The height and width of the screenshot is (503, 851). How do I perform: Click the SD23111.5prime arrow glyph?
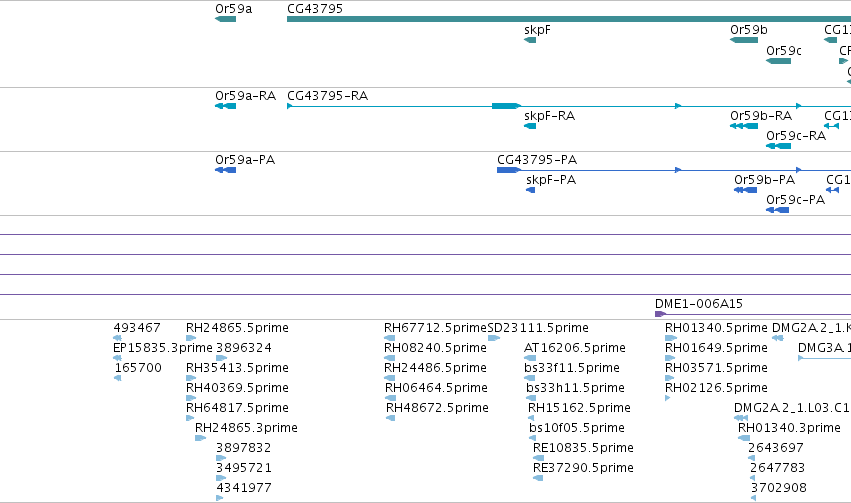[494, 338]
